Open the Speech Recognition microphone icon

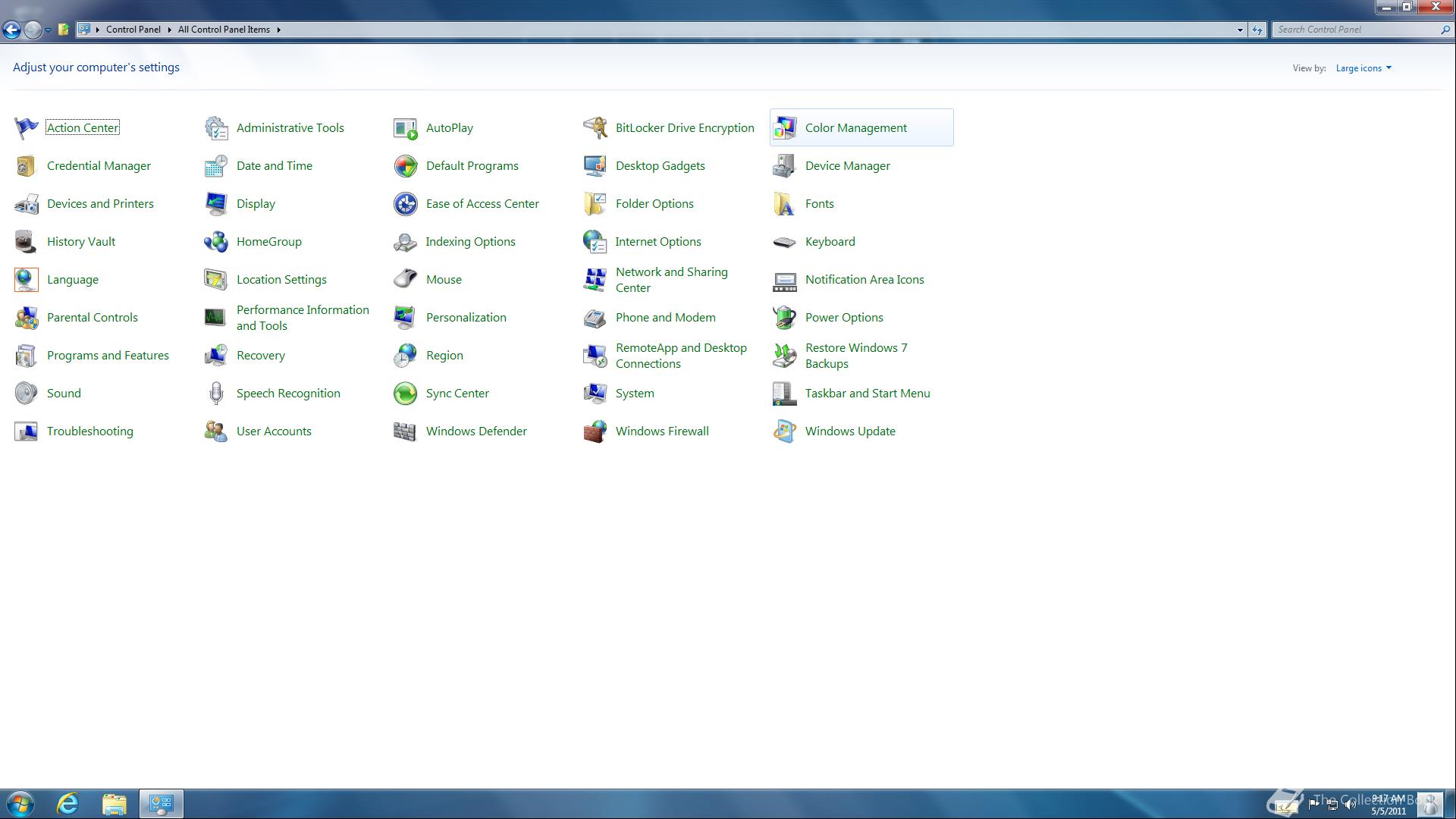point(215,394)
